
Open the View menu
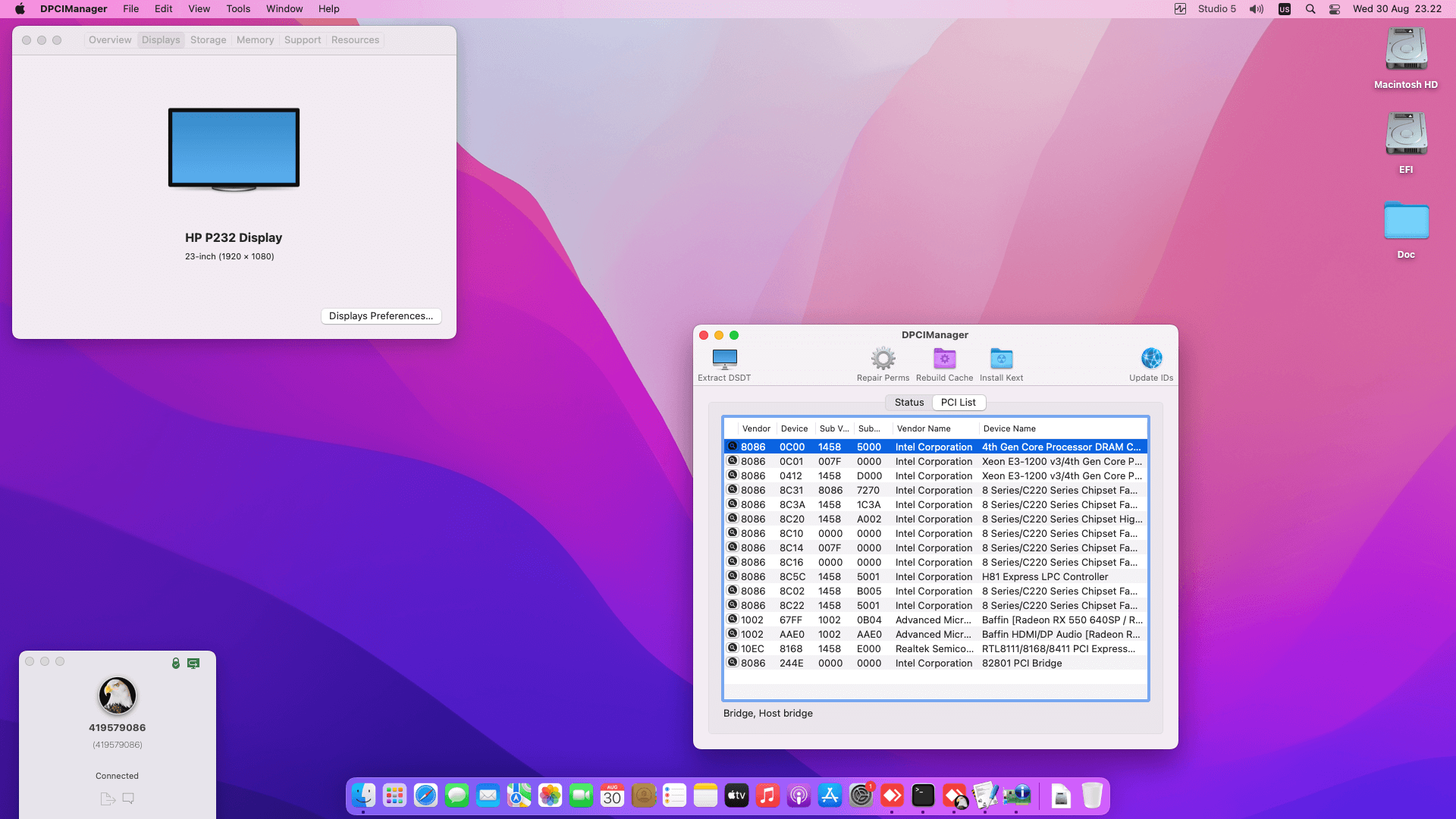[x=199, y=9]
